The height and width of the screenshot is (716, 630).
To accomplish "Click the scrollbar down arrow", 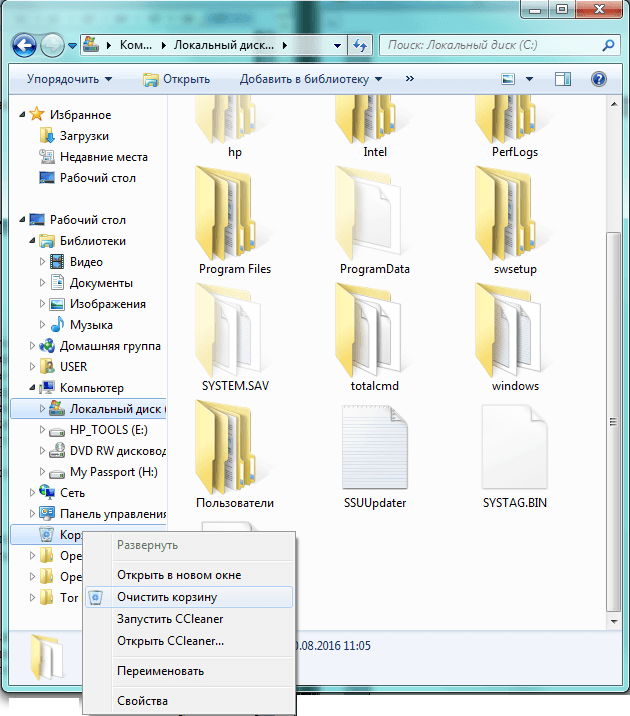I will [614, 621].
